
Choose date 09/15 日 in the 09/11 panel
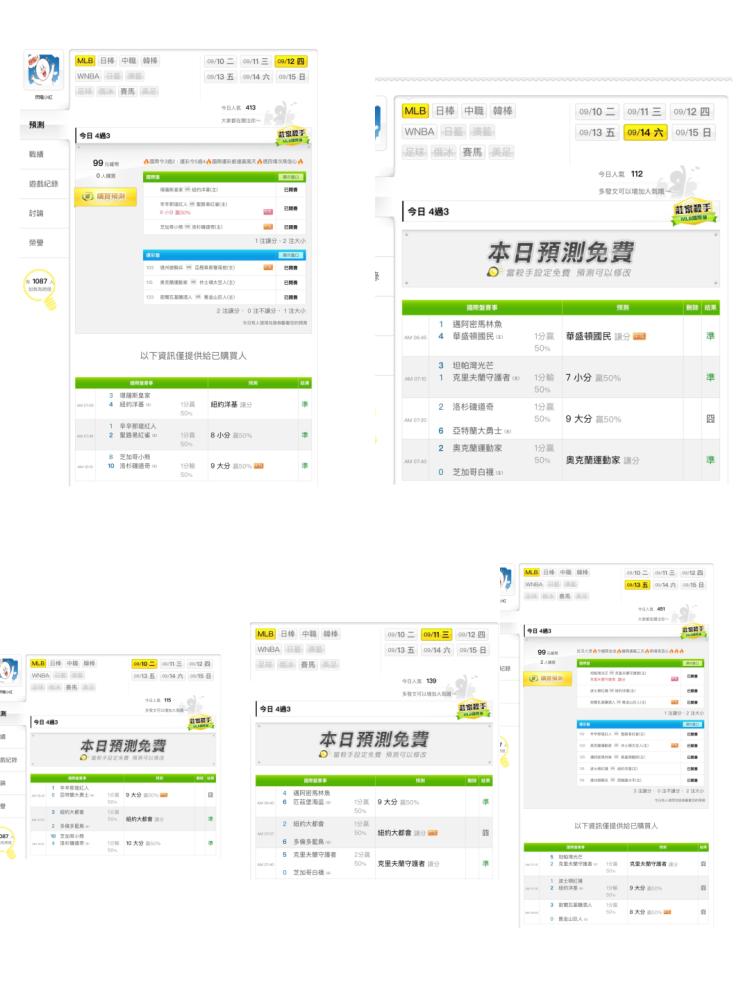pyautogui.click(x=472, y=650)
